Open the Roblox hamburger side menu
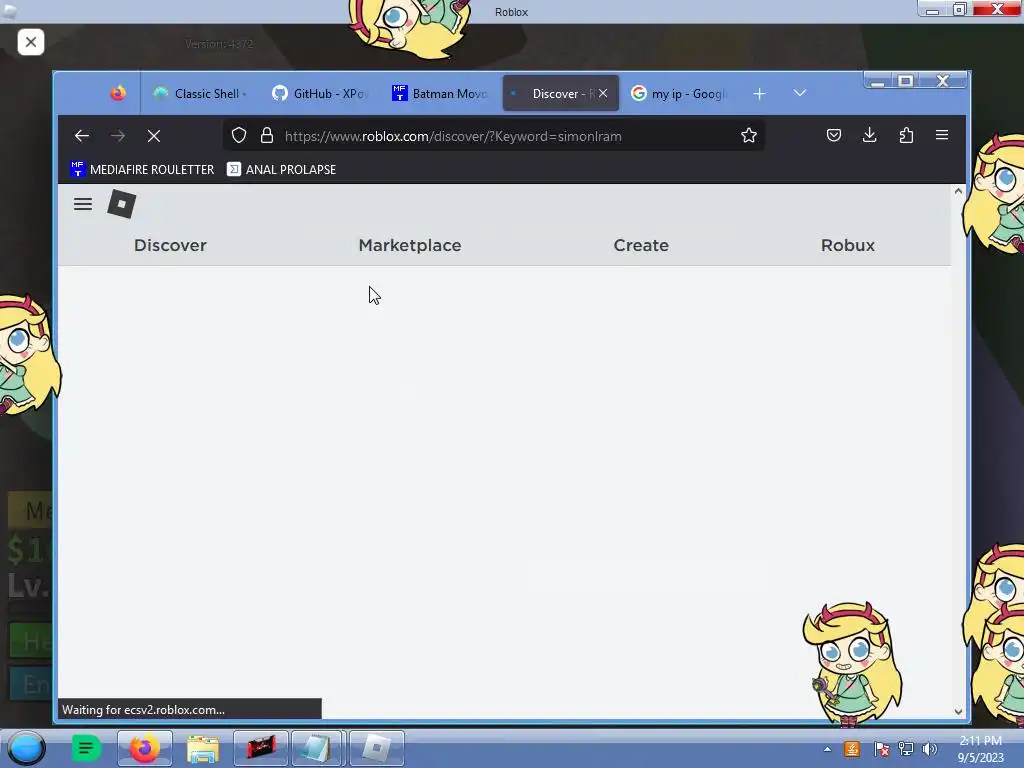Image resolution: width=1024 pixels, height=768 pixels. coord(83,204)
